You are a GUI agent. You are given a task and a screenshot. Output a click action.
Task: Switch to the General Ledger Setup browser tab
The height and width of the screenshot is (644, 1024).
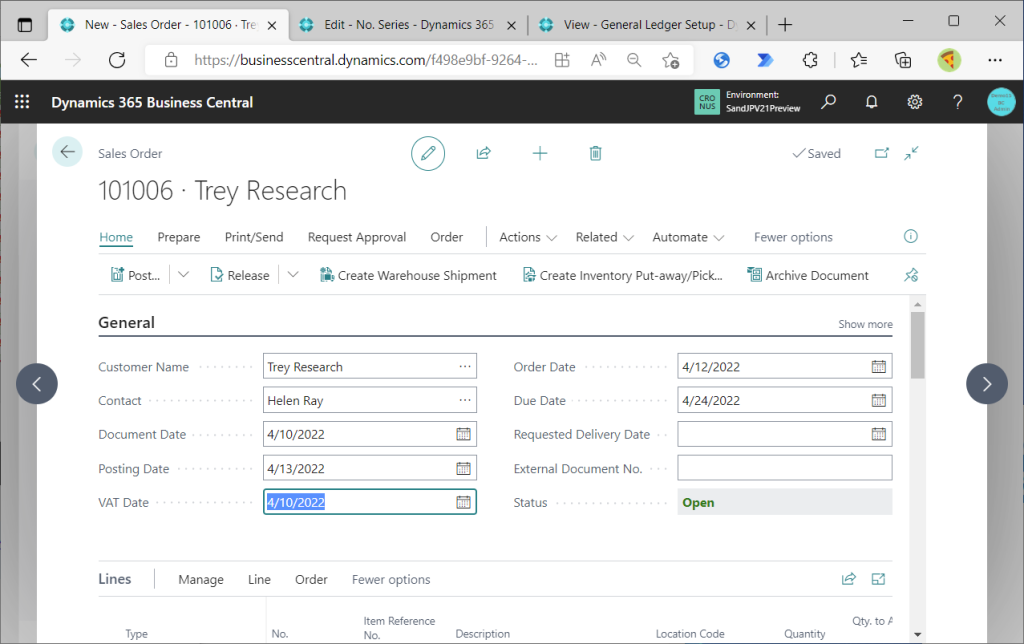(x=648, y=25)
